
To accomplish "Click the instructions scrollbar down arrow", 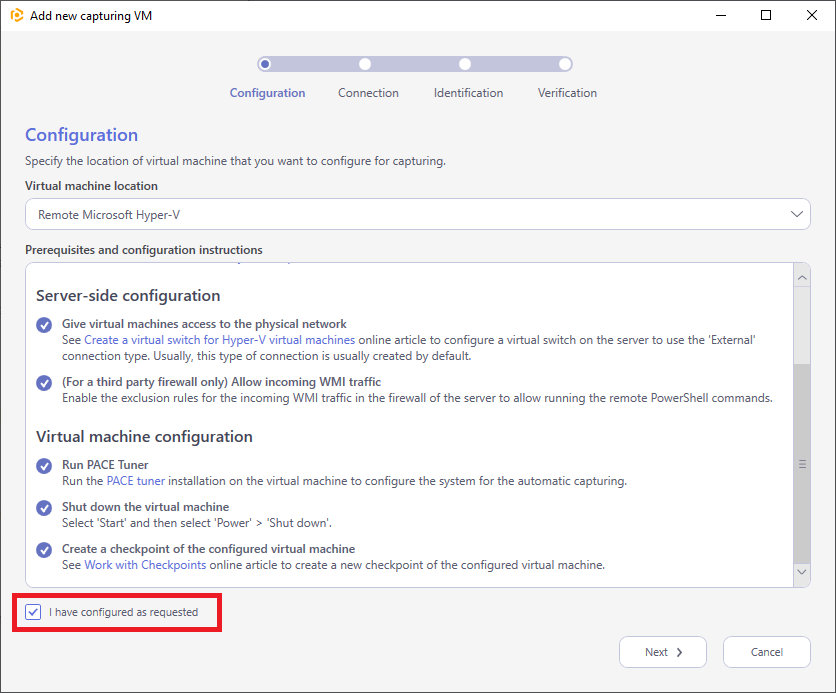I will (x=802, y=571).
